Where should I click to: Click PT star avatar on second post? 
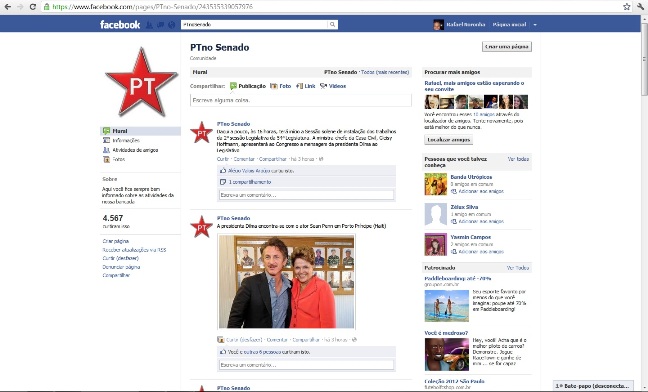pos(201,226)
